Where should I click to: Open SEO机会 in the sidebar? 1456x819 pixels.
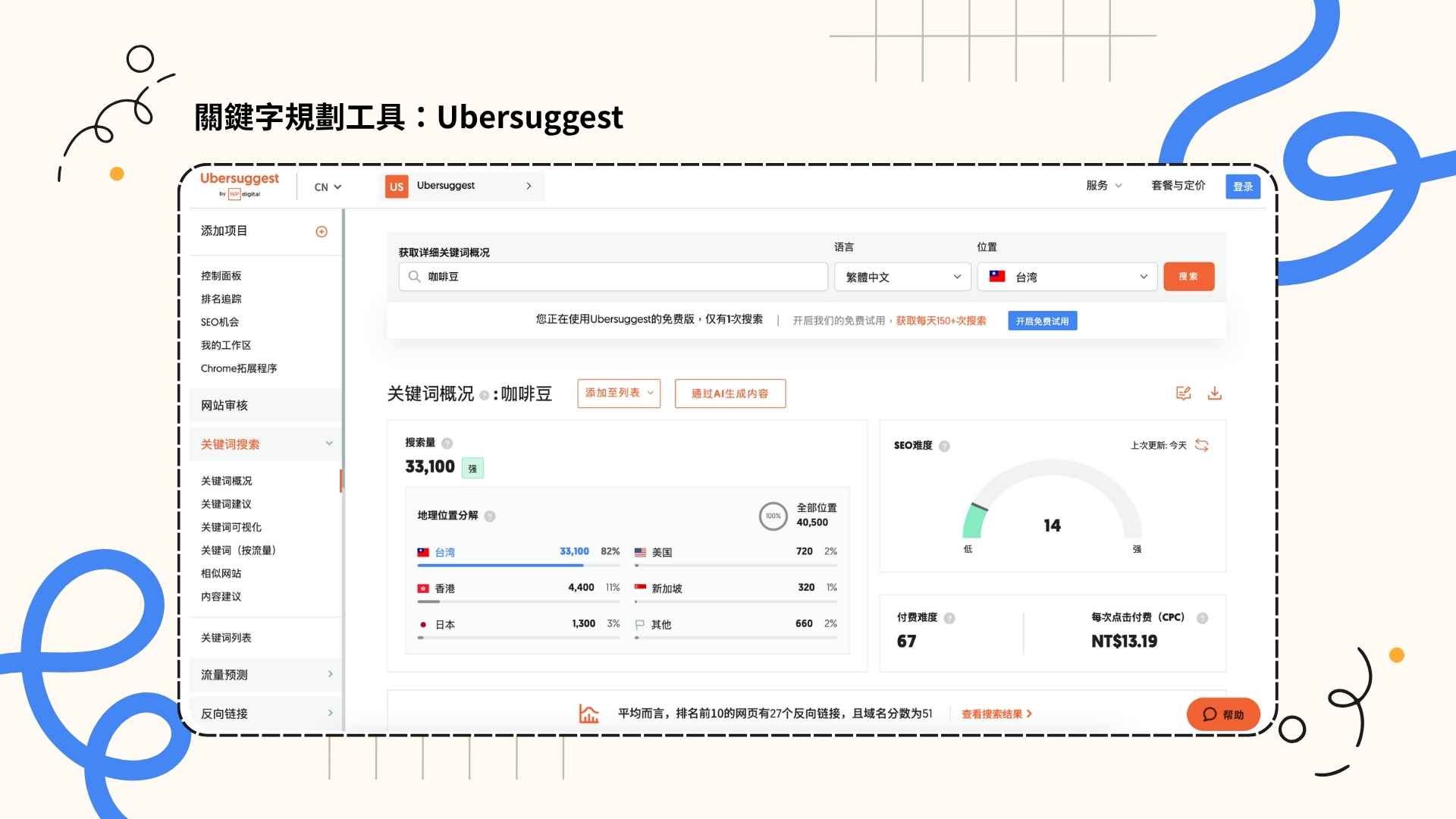pyautogui.click(x=220, y=322)
